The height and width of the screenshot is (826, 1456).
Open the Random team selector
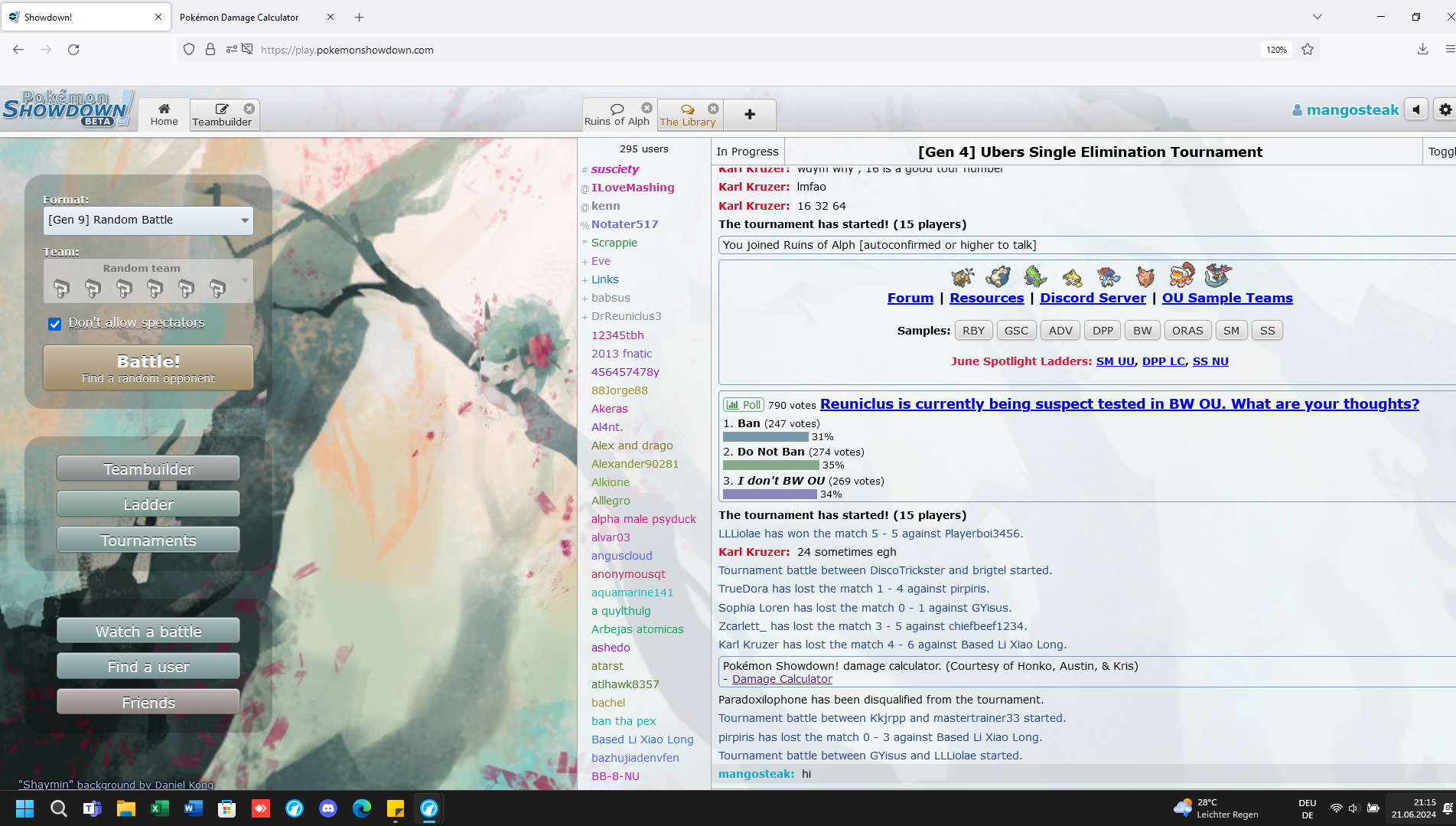[148, 281]
